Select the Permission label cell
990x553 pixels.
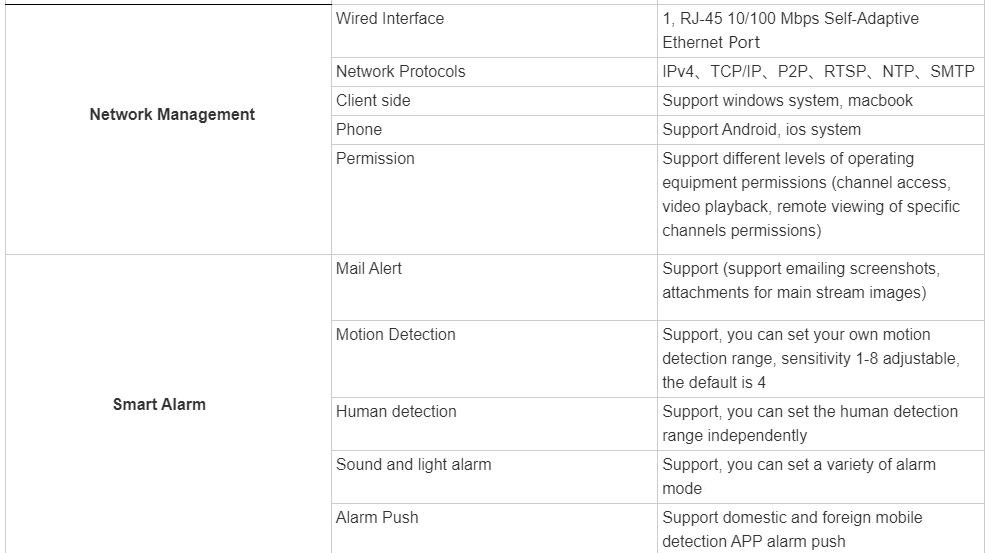coord(375,159)
